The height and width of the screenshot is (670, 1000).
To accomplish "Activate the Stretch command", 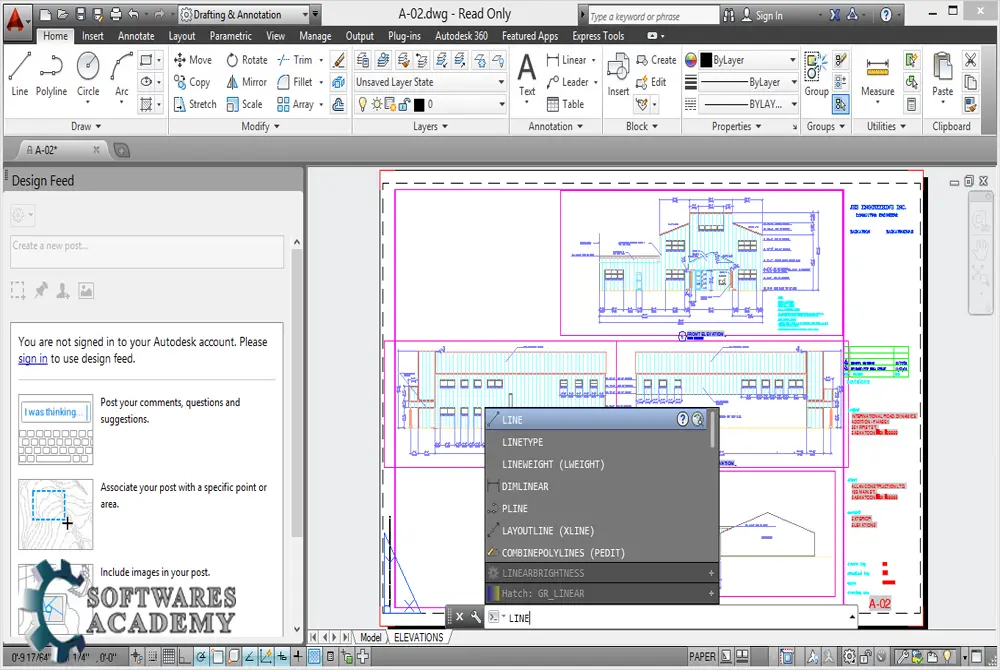I will coord(195,104).
